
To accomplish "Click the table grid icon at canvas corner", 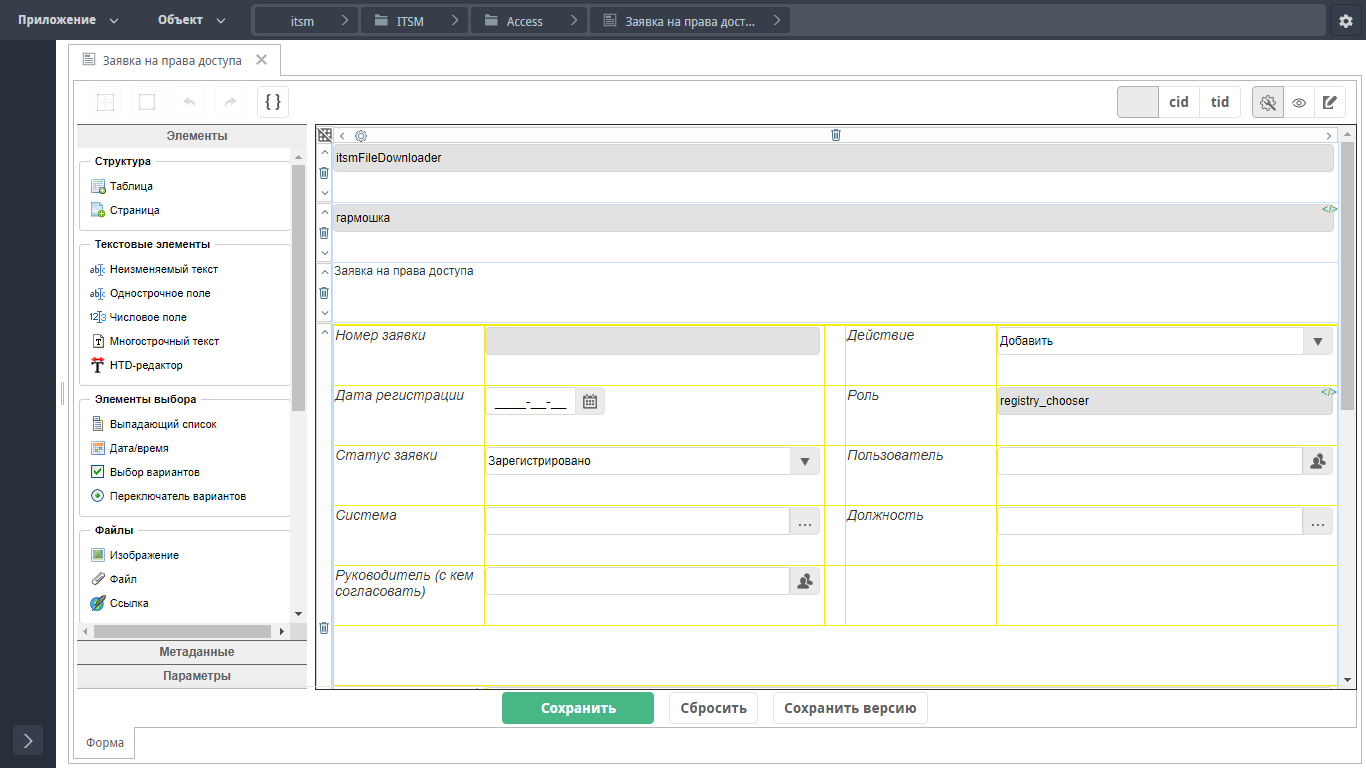I will click(x=325, y=135).
